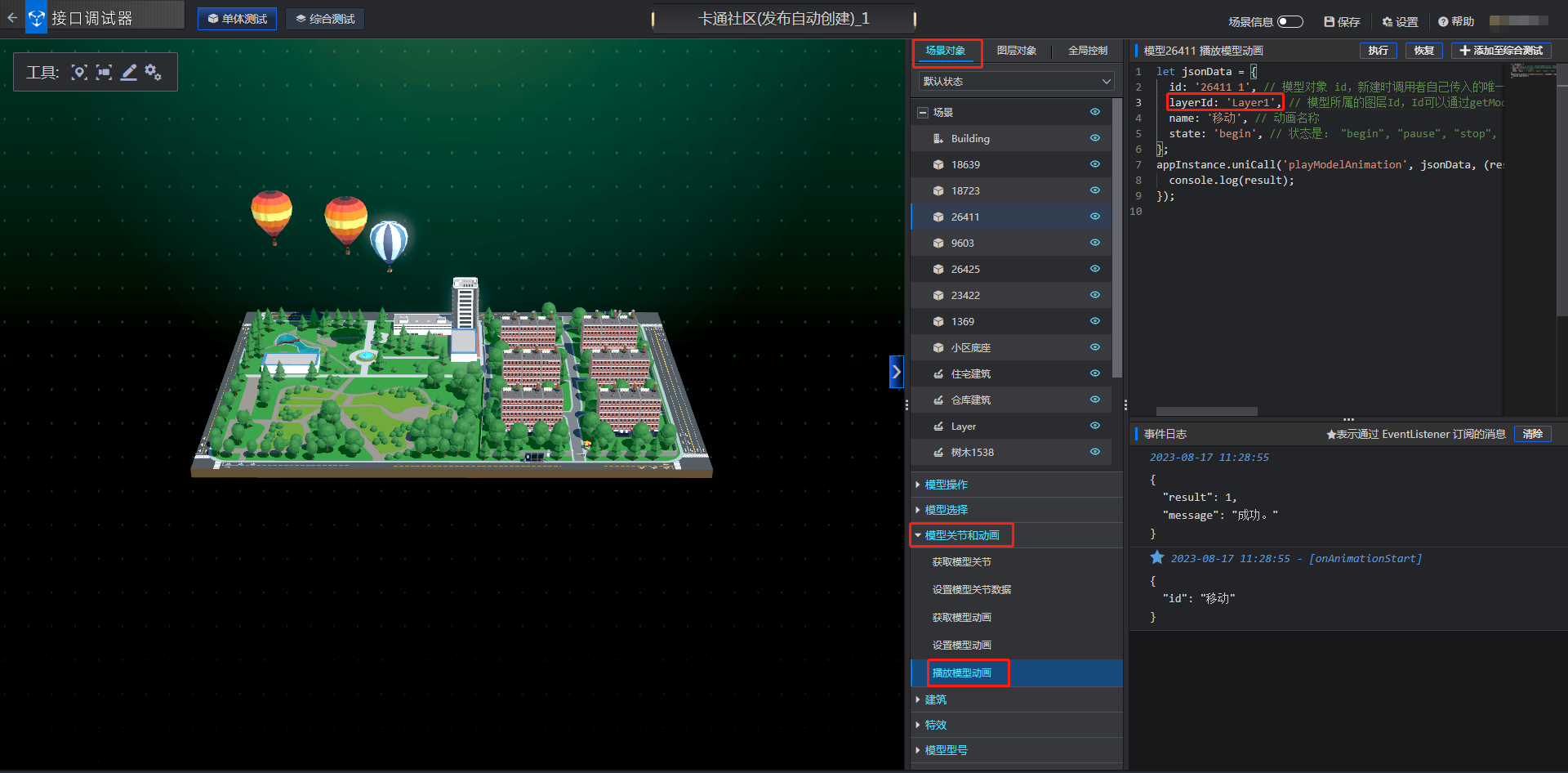
Task: Open the 默认状态 dropdown
Action: (x=1016, y=82)
